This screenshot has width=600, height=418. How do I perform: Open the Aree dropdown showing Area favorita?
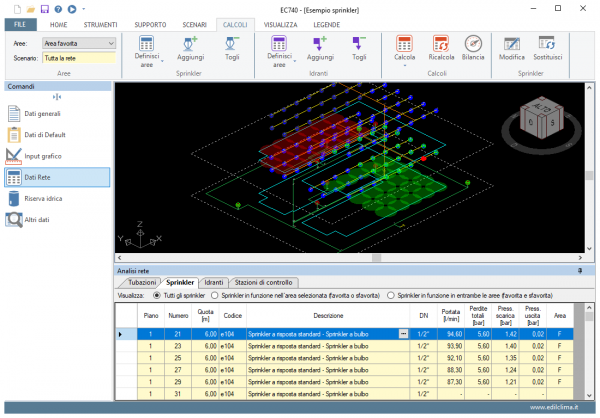79,43
